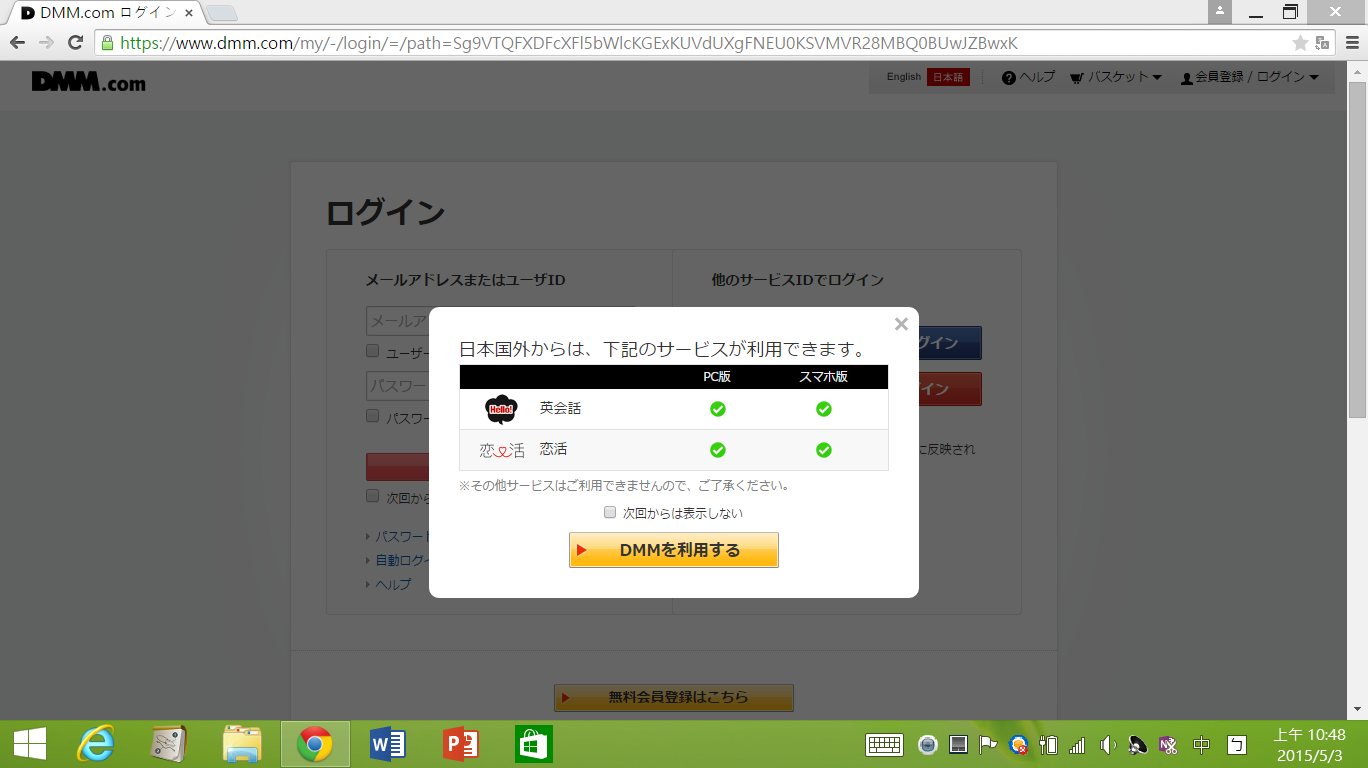
Task: Click the 英会話 Hello! speech bubble icon
Action: (501, 409)
